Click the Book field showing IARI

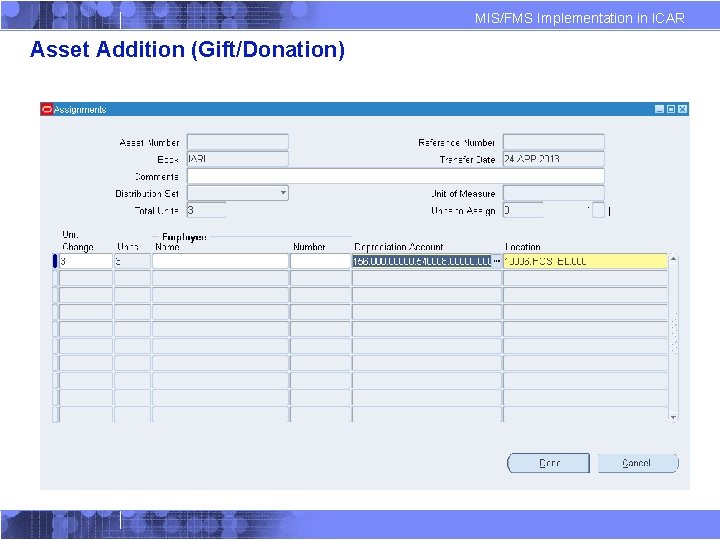point(238,159)
